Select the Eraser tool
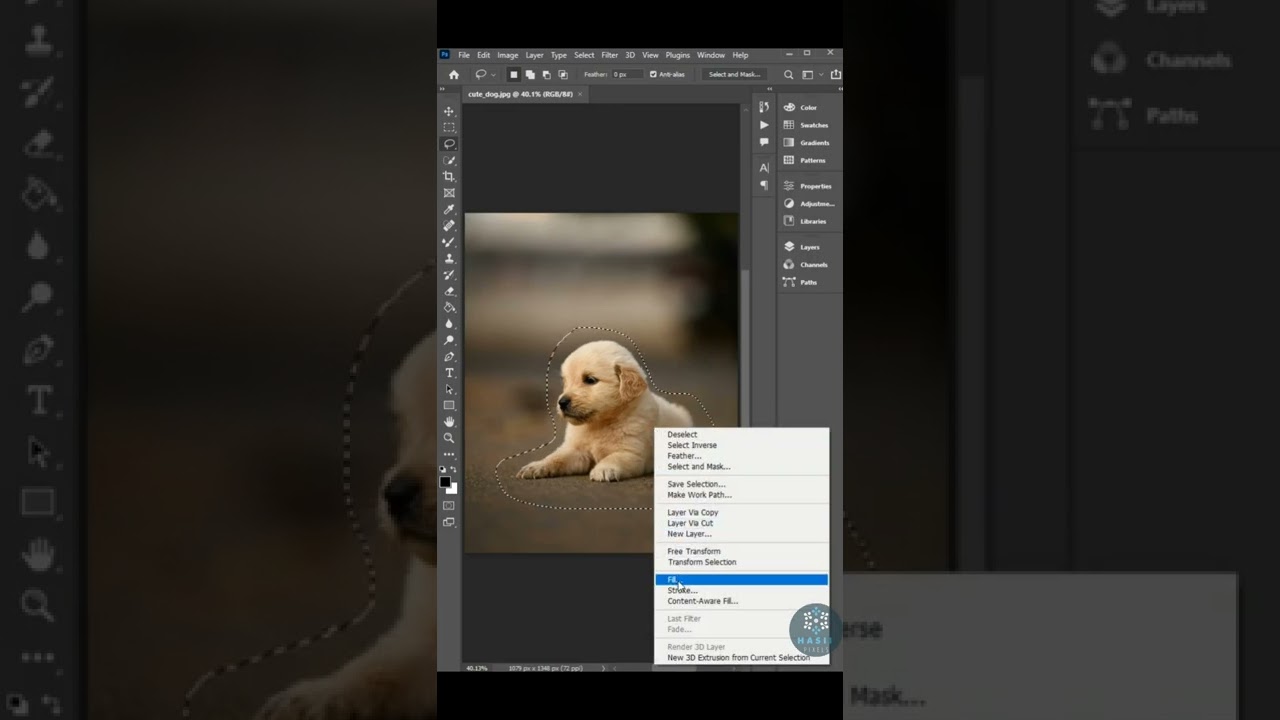The width and height of the screenshot is (1280, 720). point(449,291)
